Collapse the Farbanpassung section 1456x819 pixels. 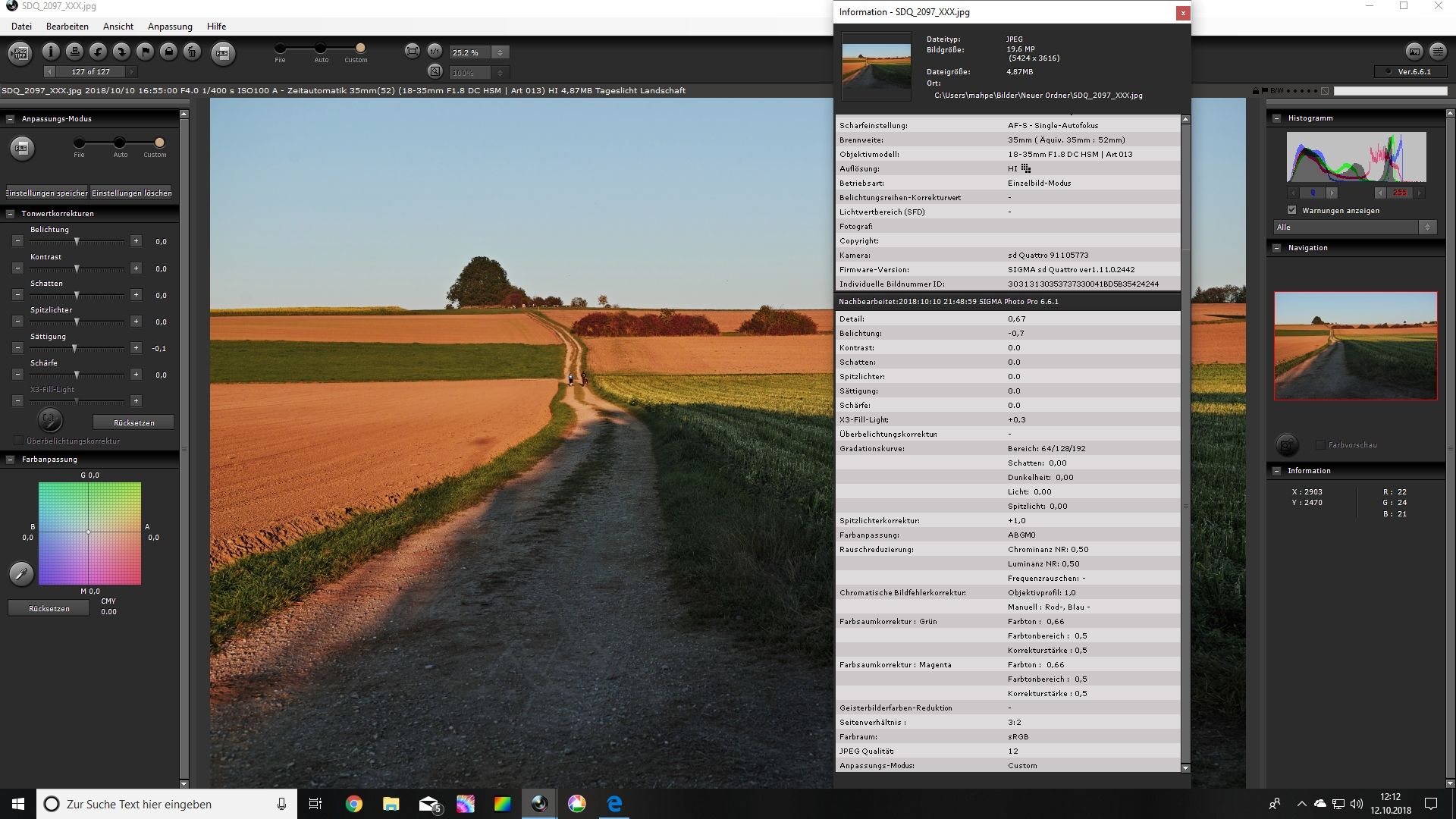tap(11, 460)
